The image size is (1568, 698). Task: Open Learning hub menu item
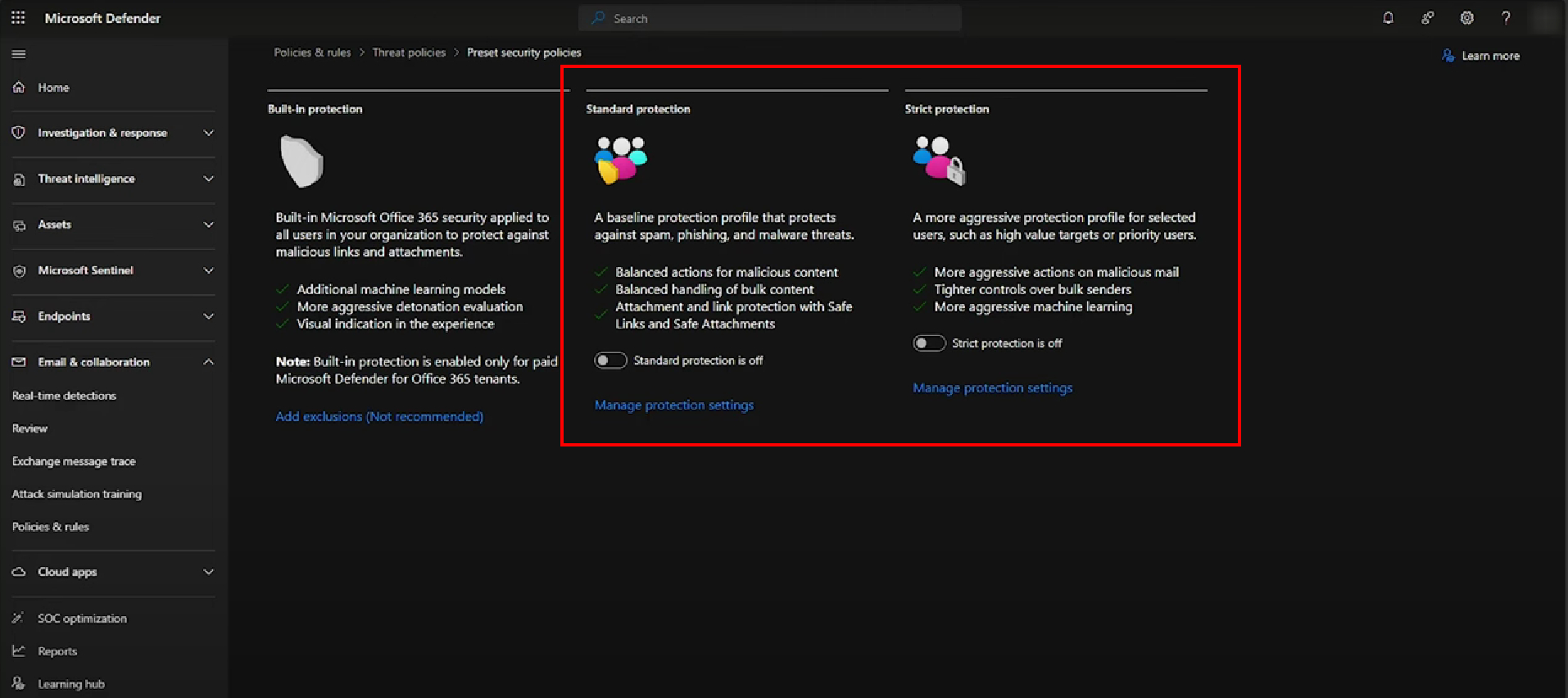pos(71,684)
